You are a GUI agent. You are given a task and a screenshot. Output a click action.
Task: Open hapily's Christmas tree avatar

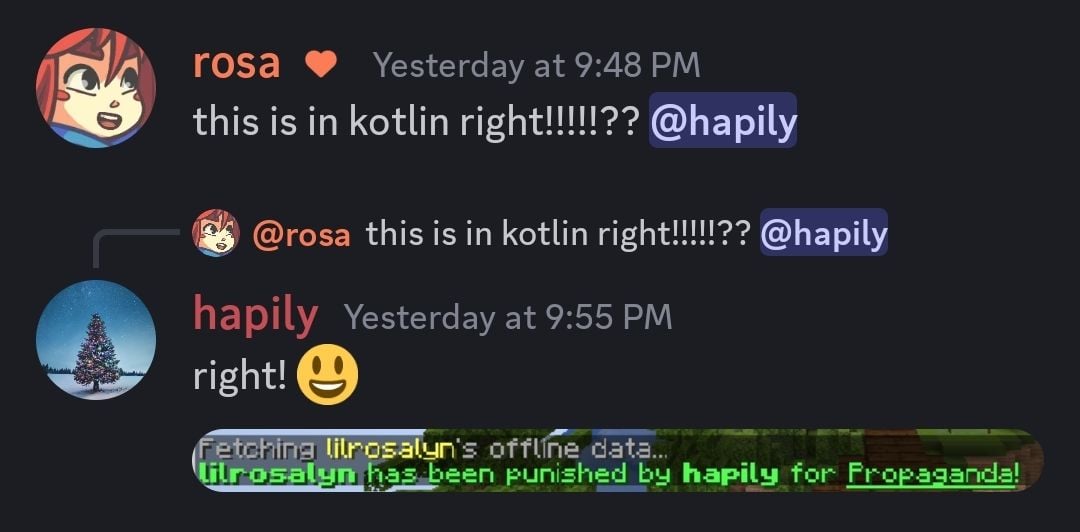tap(96, 340)
